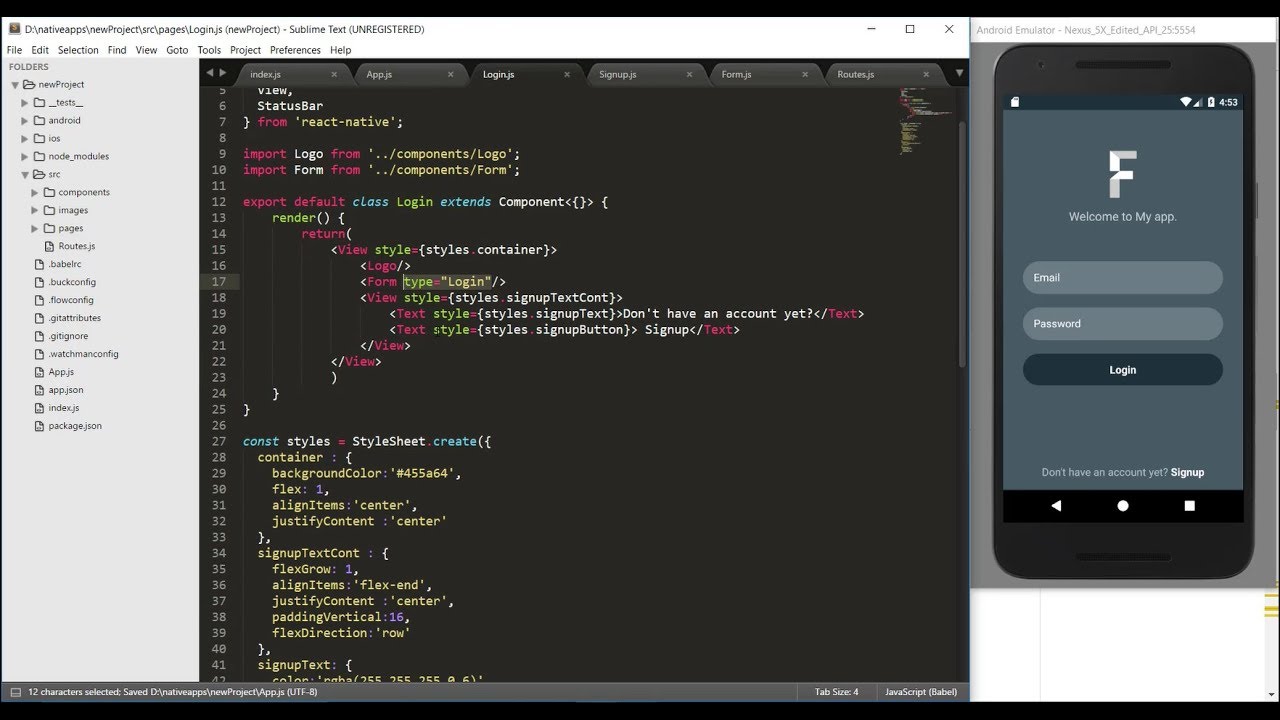Tap the Signup link in the emulator
Screen dimensions: 1280x720
(x=1187, y=472)
